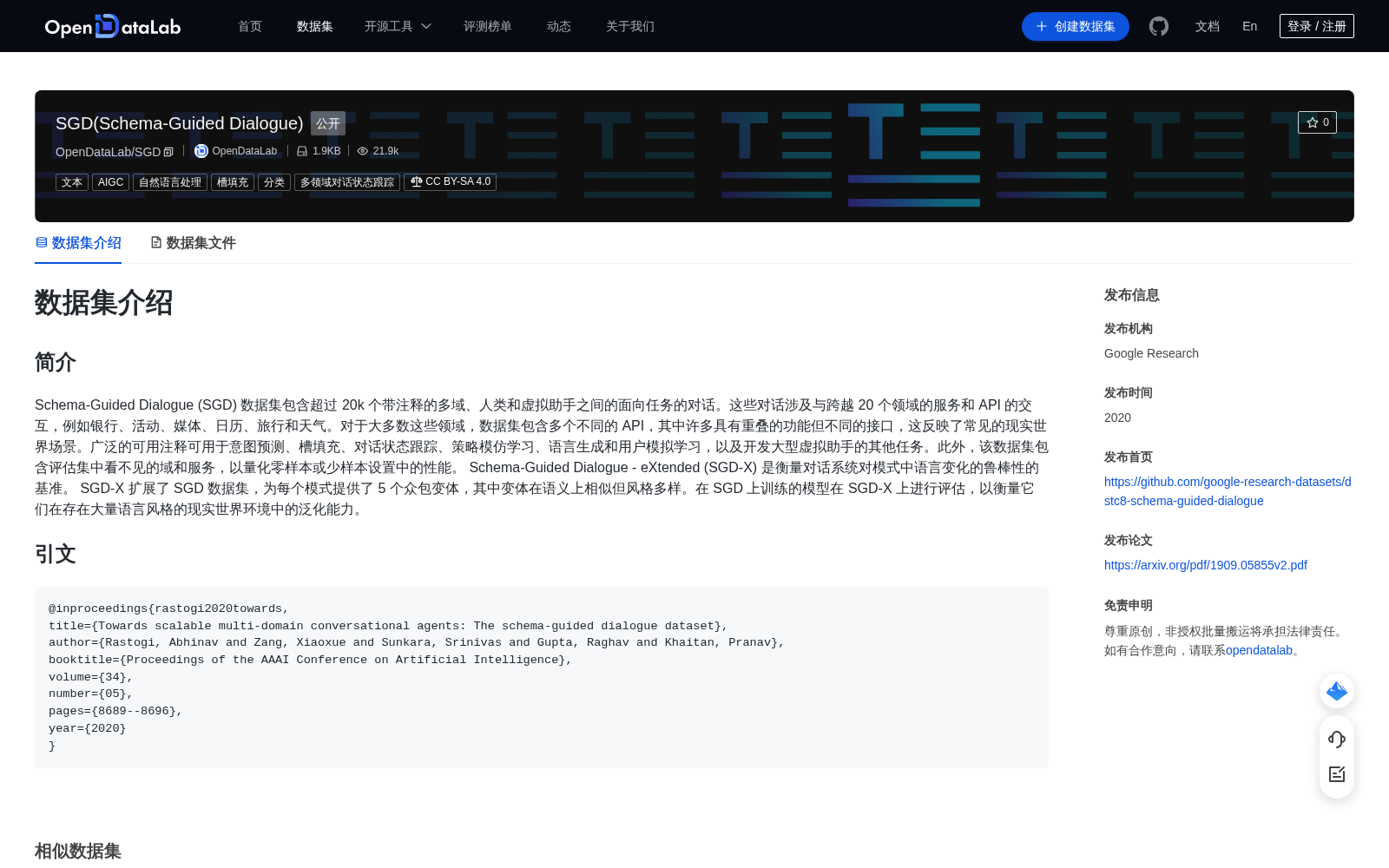The image size is (1389, 868).
Task: Click the 1.9KB storage size icon
Action: click(302, 151)
